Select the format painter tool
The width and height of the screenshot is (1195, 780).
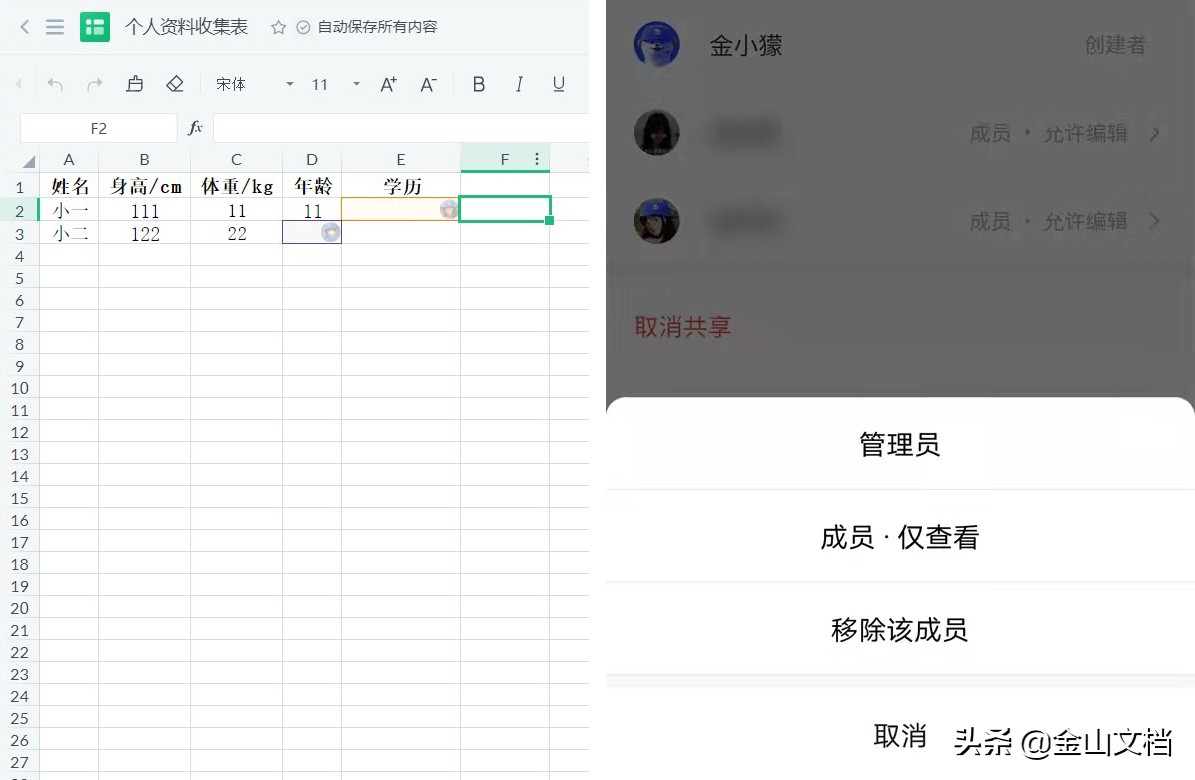[x=135, y=84]
